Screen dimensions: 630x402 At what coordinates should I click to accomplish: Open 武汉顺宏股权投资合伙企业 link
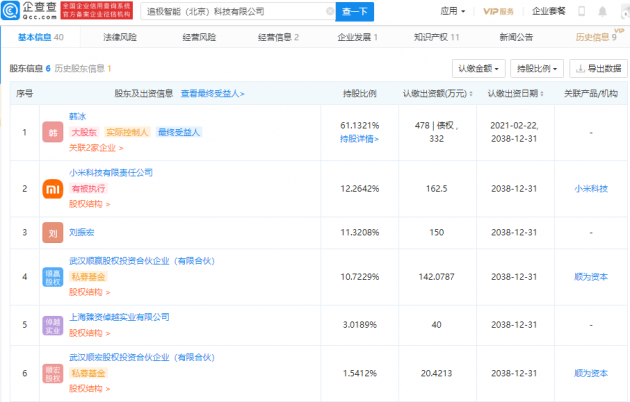[x=142, y=357]
